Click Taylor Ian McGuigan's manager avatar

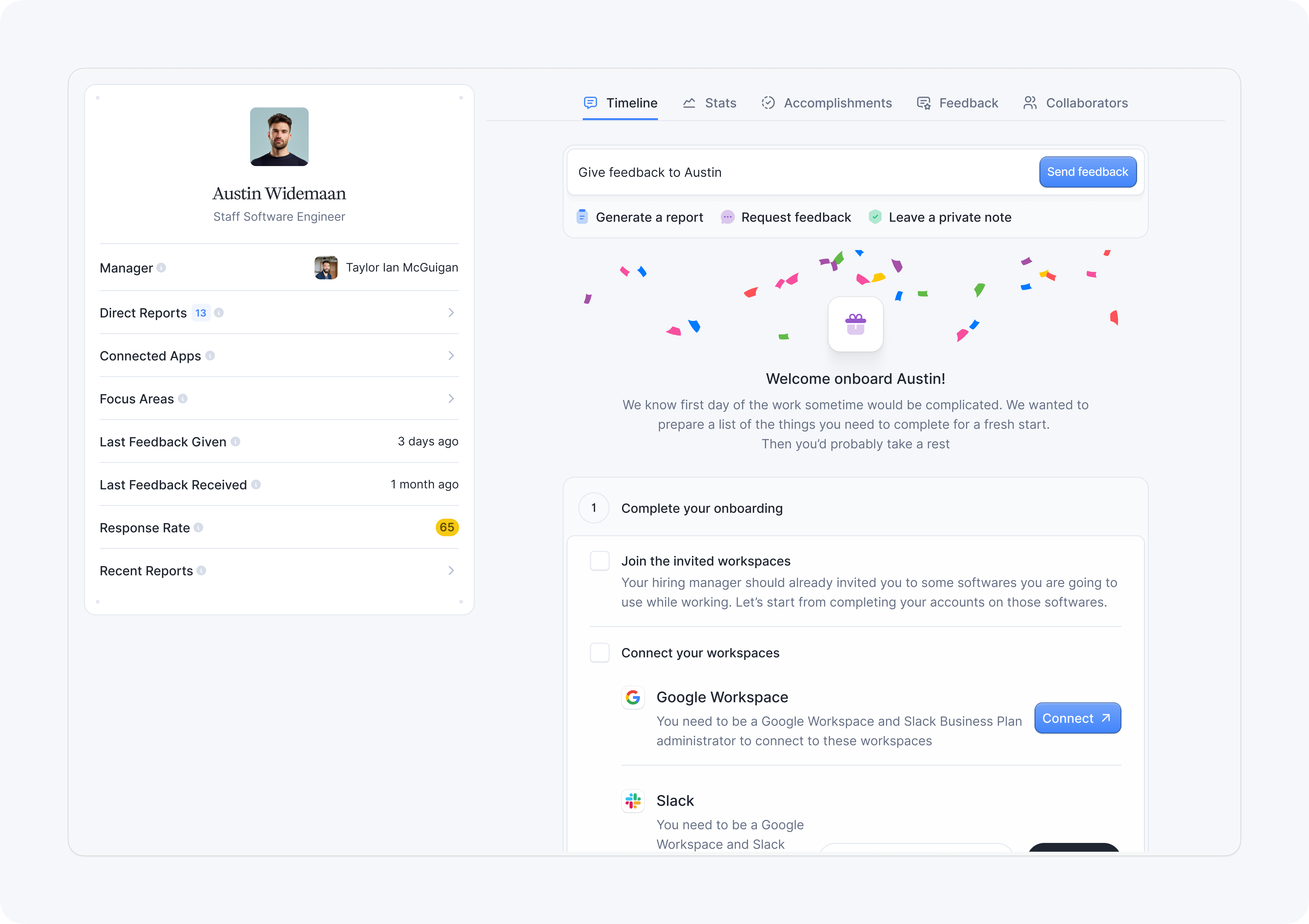326,268
